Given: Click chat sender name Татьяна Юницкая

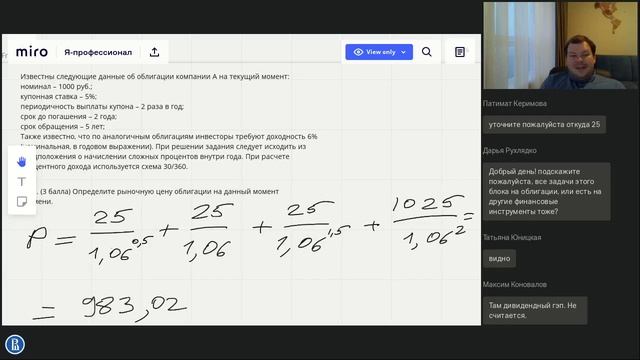Looking at the screenshot, I should (512, 238).
